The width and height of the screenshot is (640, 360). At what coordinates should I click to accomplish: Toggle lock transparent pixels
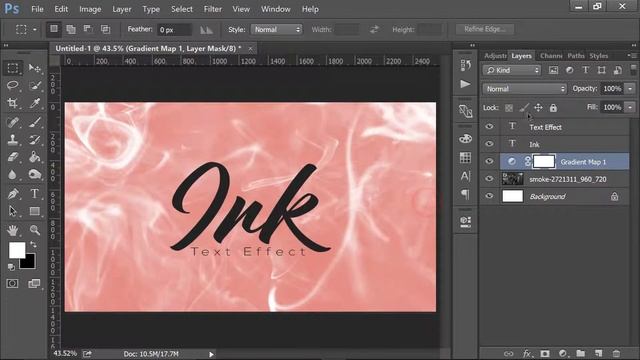(509, 108)
